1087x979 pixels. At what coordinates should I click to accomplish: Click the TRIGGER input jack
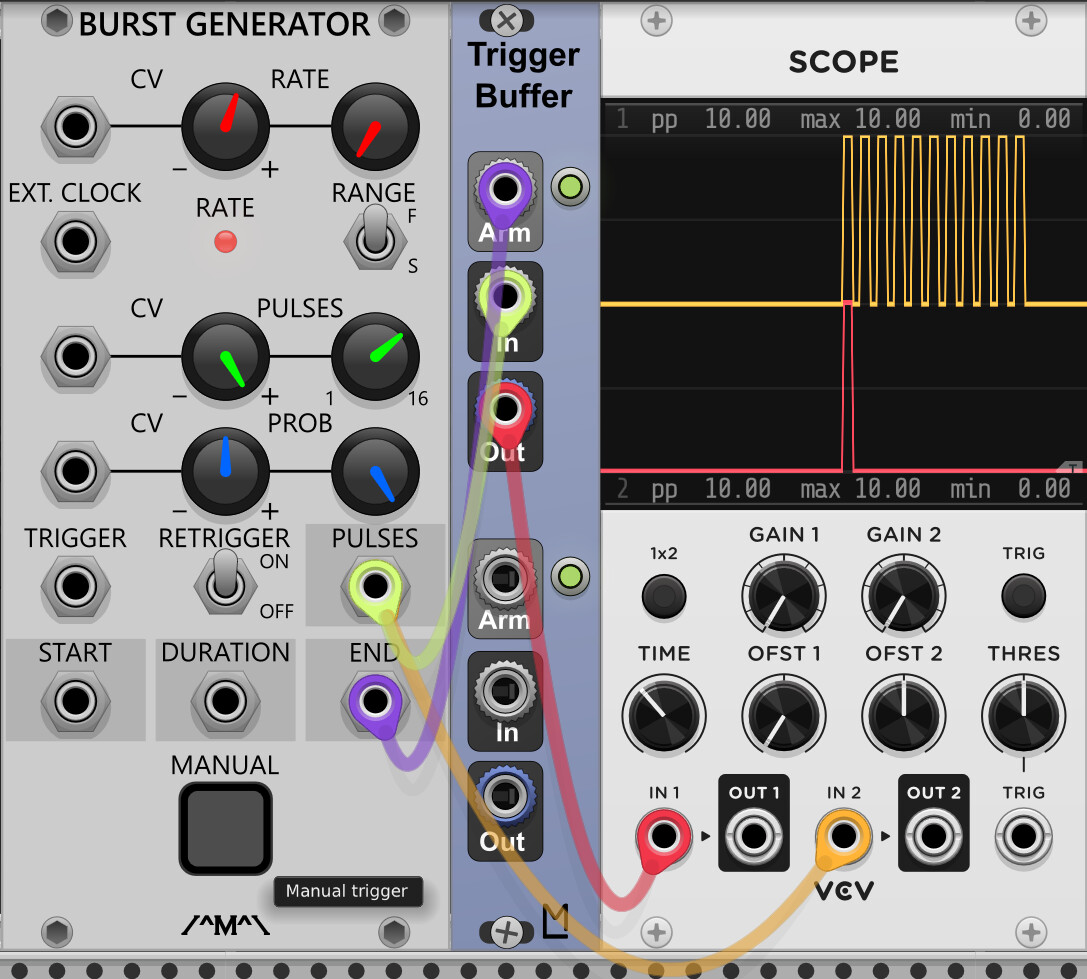(76, 587)
